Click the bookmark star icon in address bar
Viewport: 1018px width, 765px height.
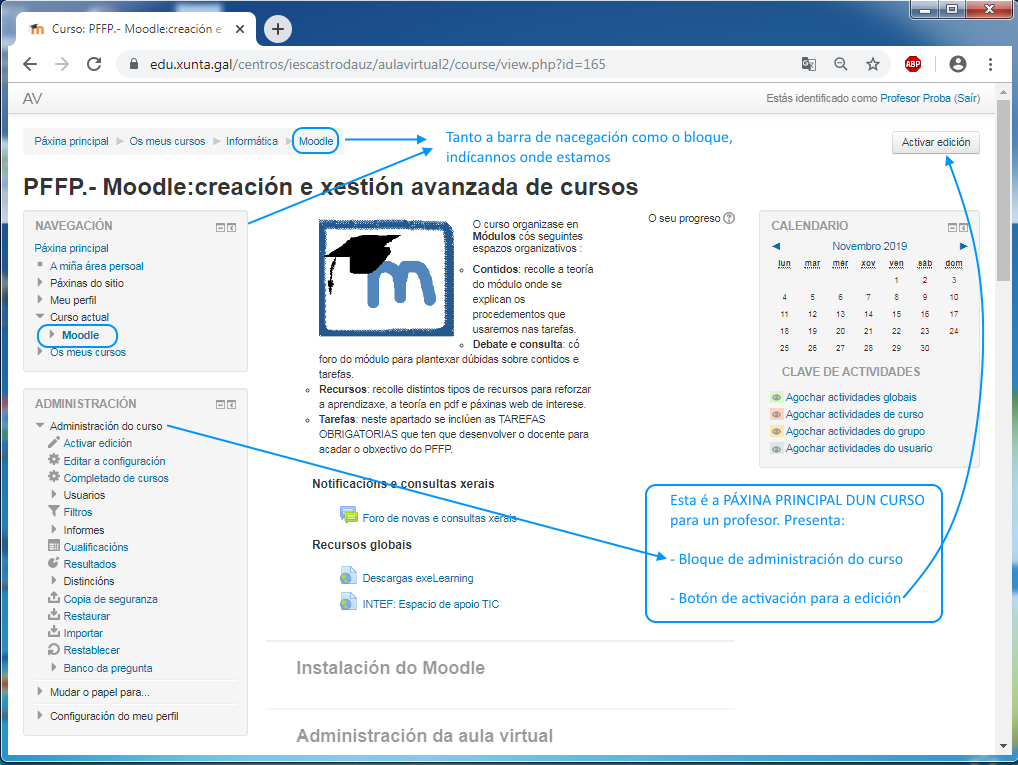tap(873, 64)
